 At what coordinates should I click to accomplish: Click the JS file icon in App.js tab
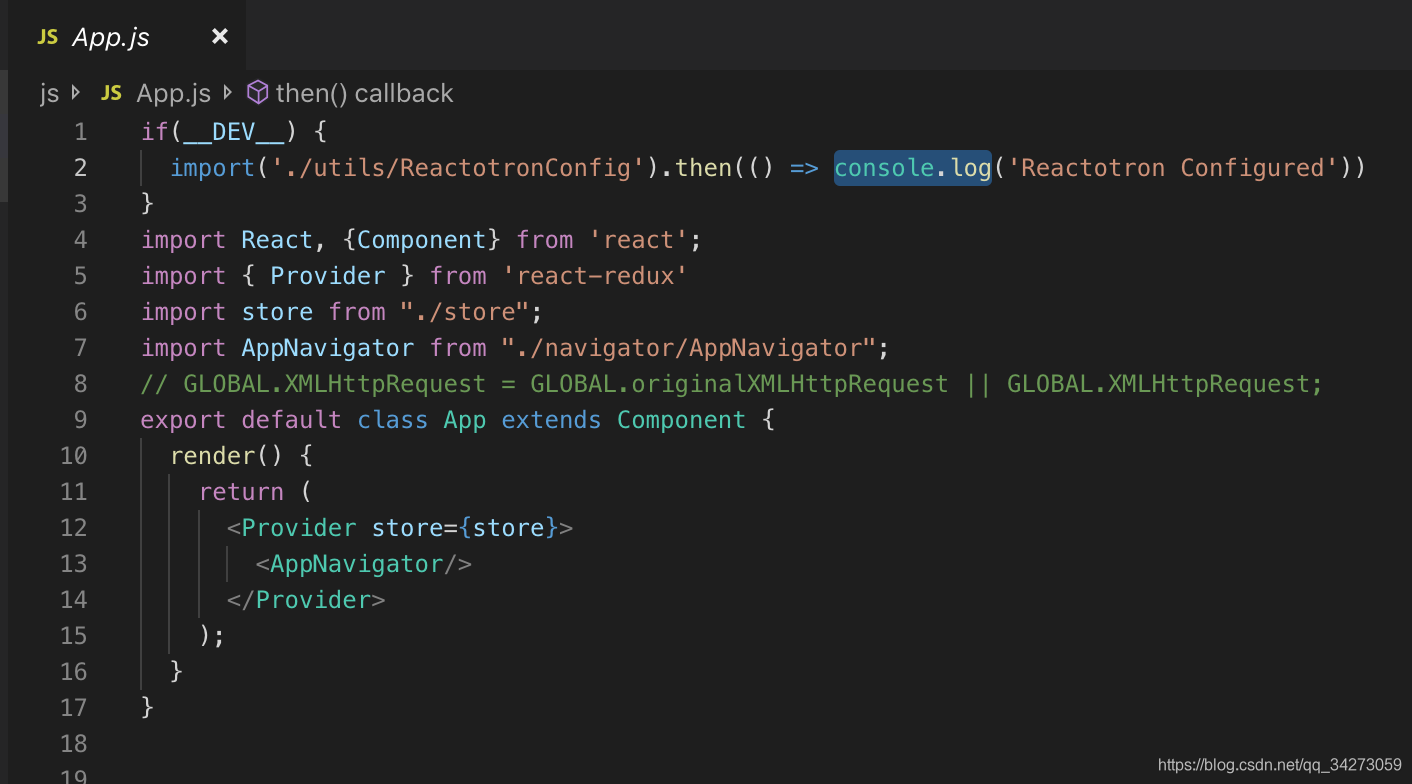coord(47,37)
